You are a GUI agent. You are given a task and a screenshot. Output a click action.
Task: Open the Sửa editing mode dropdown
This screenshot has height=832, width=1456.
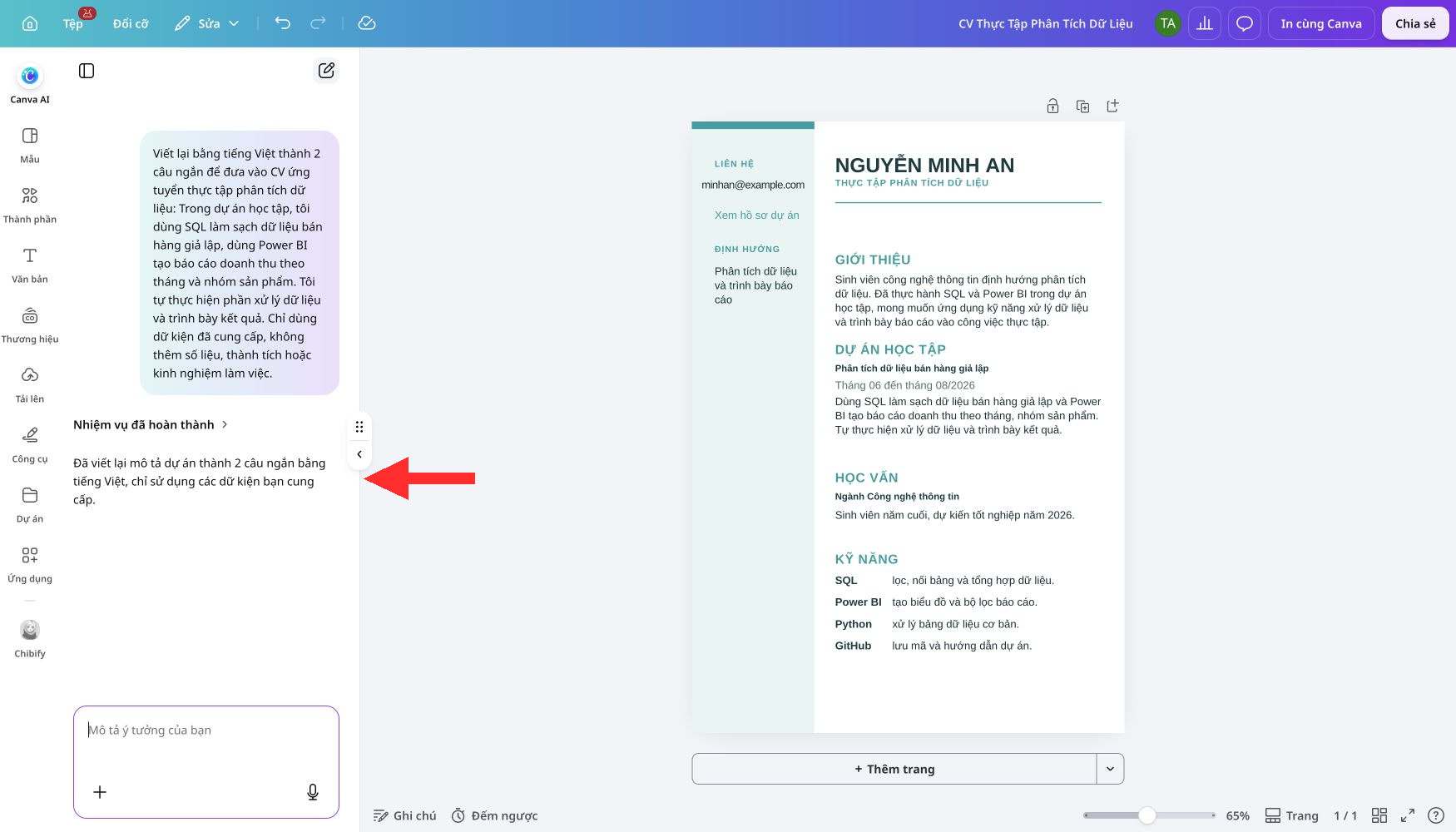[207, 23]
